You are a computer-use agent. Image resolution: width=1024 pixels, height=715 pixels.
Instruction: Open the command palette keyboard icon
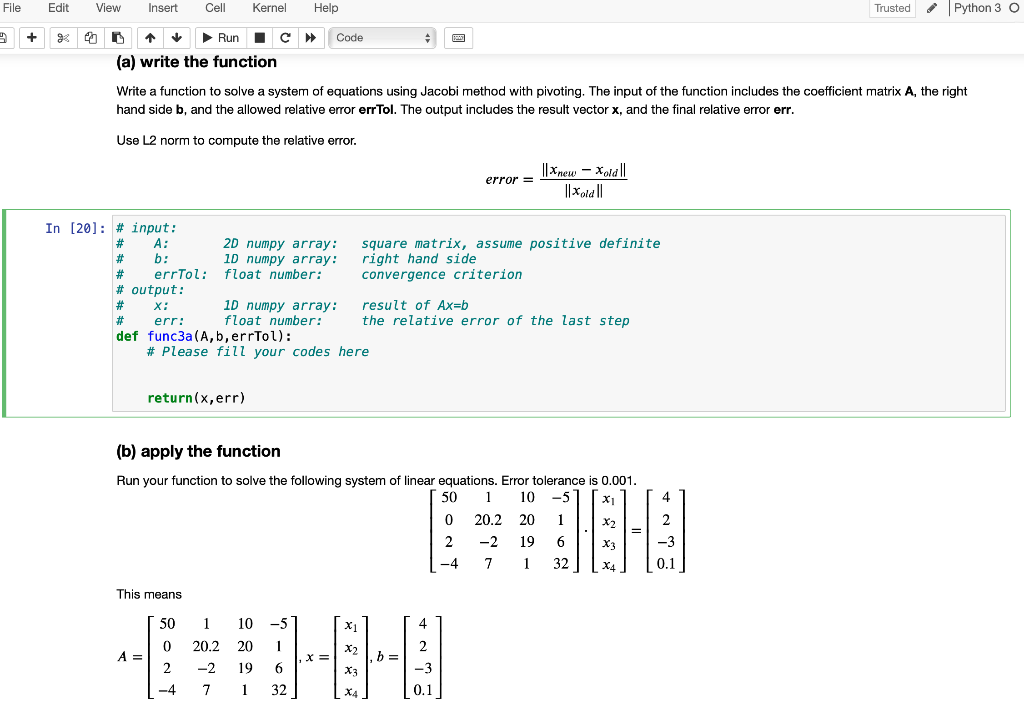click(x=458, y=38)
